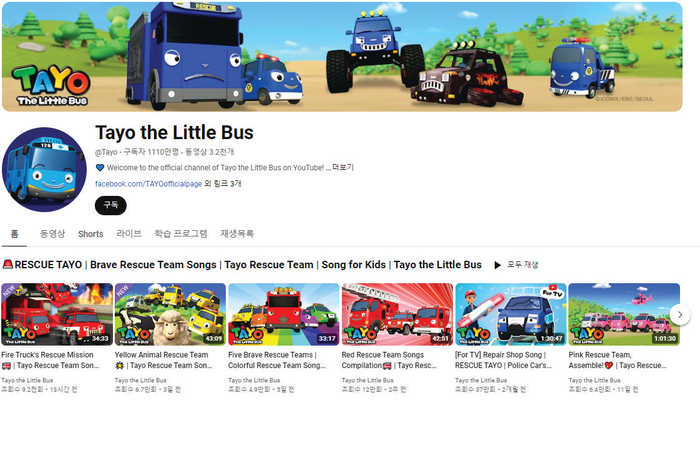The width and height of the screenshot is (700, 466).
Task: Click Pink Rescue Team, Assemble video title
Action: (617, 360)
